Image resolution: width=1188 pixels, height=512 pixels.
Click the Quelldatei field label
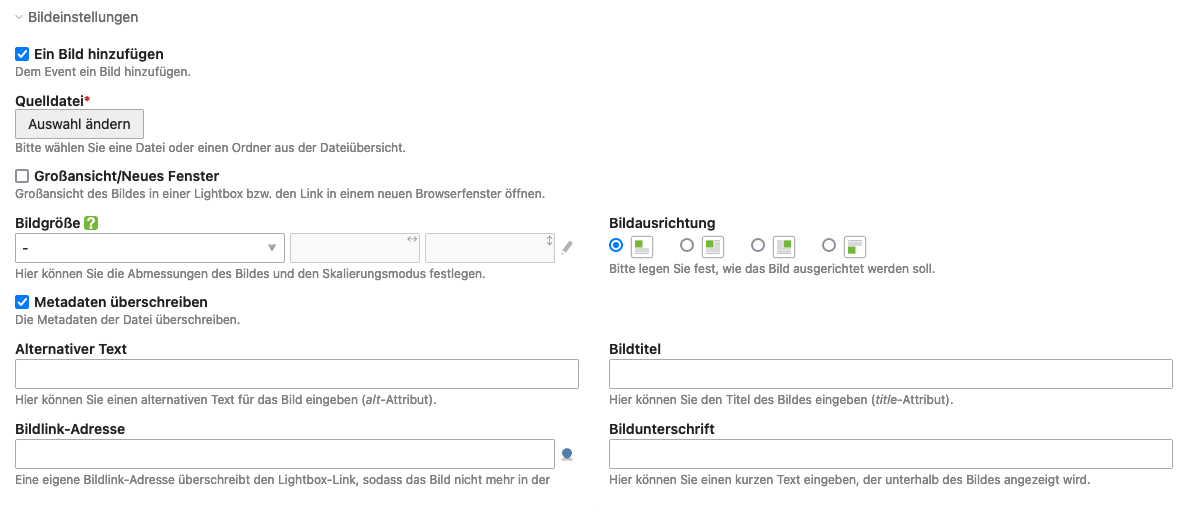pyautogui.click(x=51, y=101)
